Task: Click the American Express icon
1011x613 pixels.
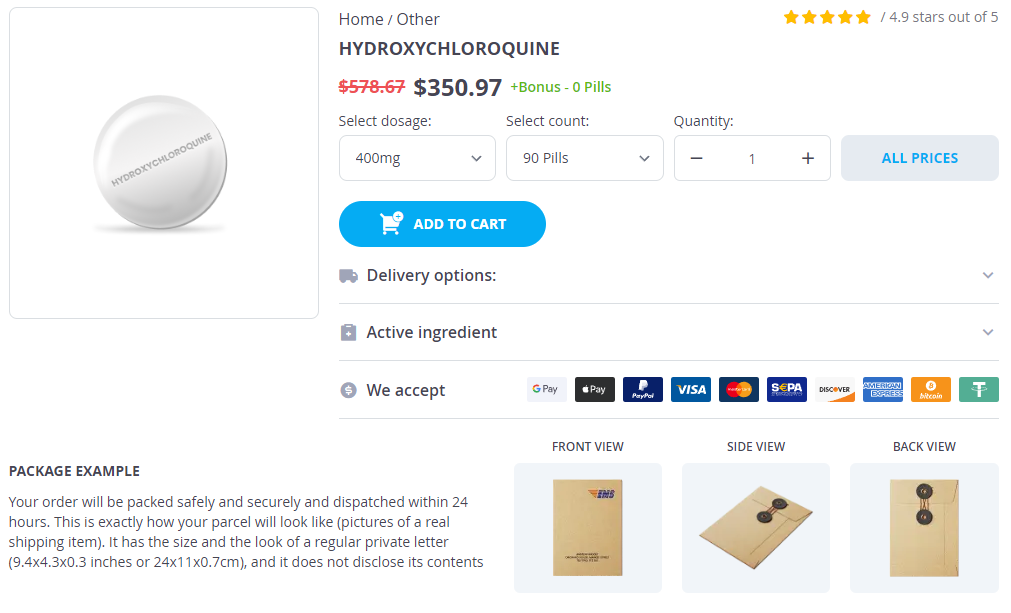Action: pyautogui.click(x=882, y=390)
